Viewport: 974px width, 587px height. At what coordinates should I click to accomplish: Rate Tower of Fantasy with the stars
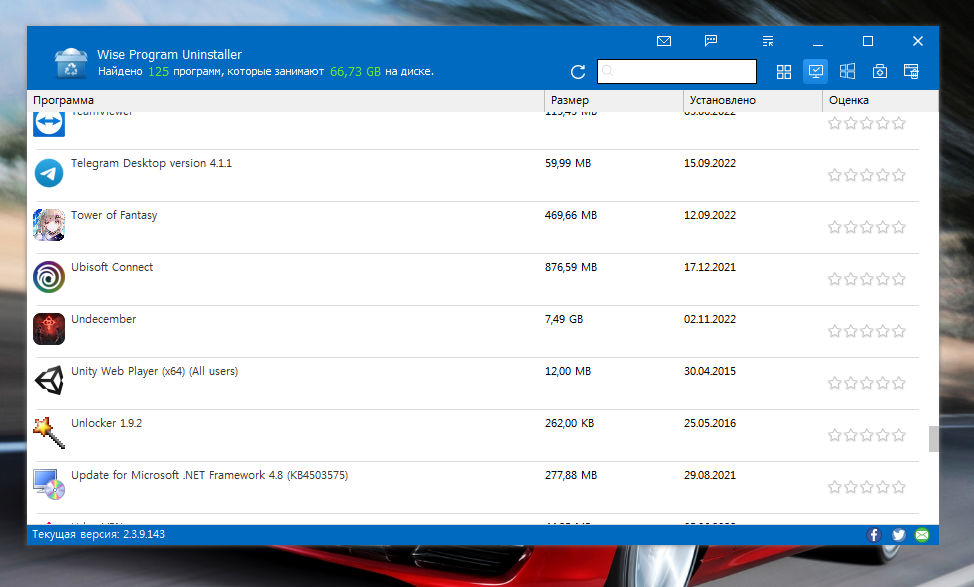pos(867,227)
